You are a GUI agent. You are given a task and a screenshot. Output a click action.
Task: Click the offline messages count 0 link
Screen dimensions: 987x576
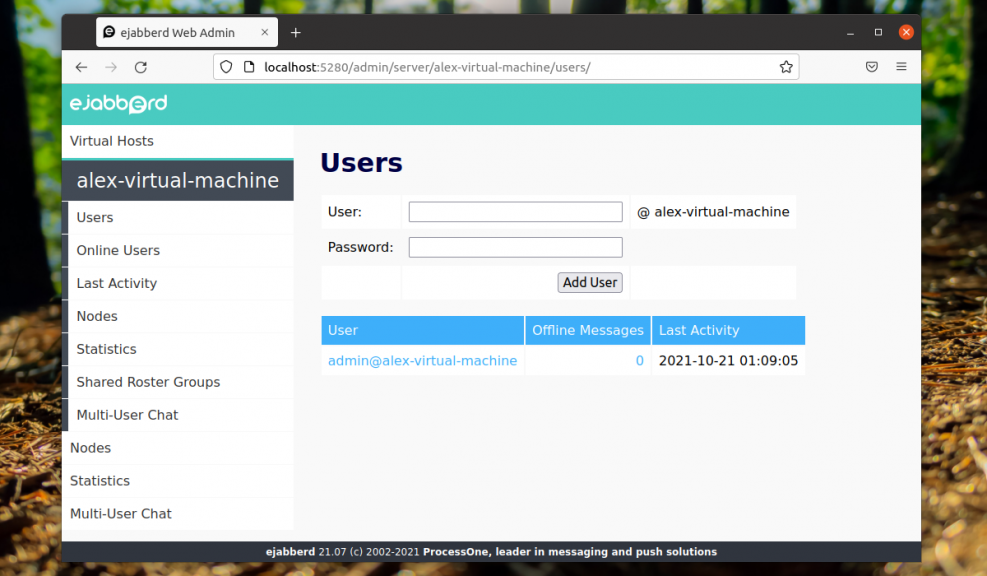640,361
